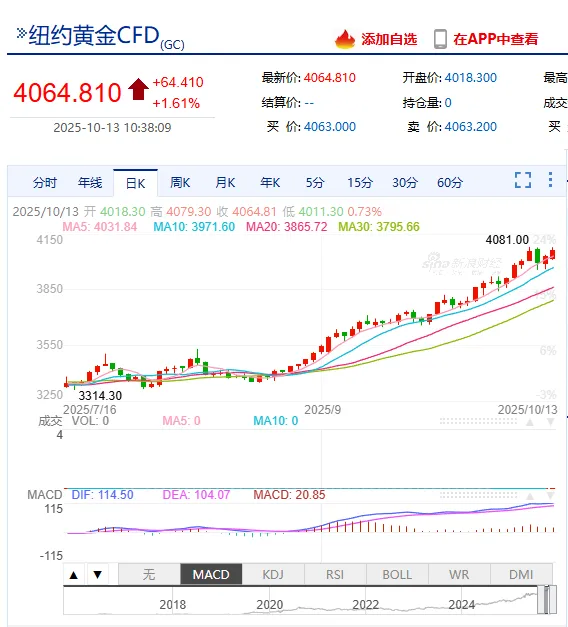Select the WR indicator button
This screenshot has height=627, width=568.
[x=459, y=575]
